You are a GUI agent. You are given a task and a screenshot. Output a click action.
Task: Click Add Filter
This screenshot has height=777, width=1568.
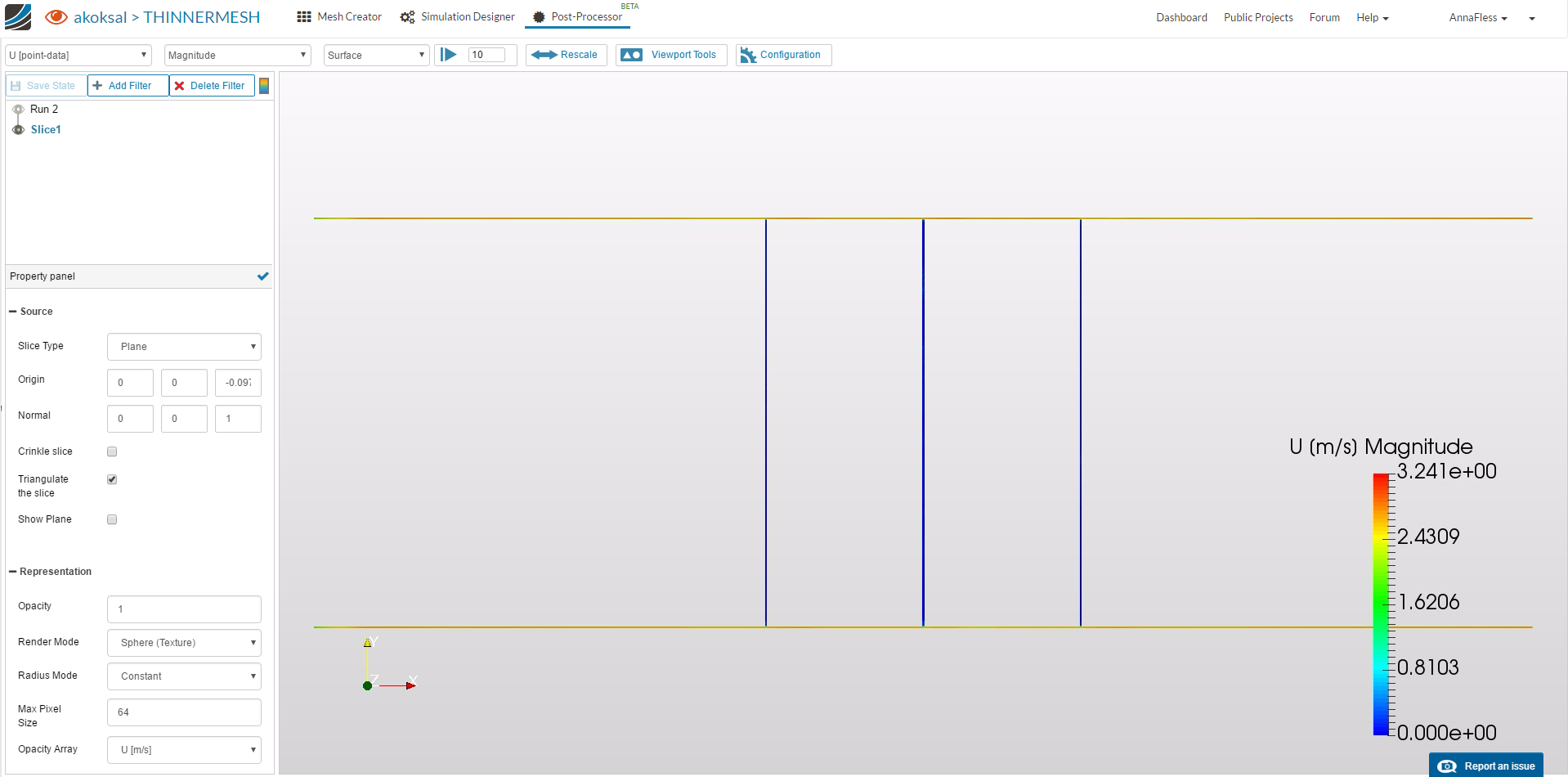pos(128,85)
